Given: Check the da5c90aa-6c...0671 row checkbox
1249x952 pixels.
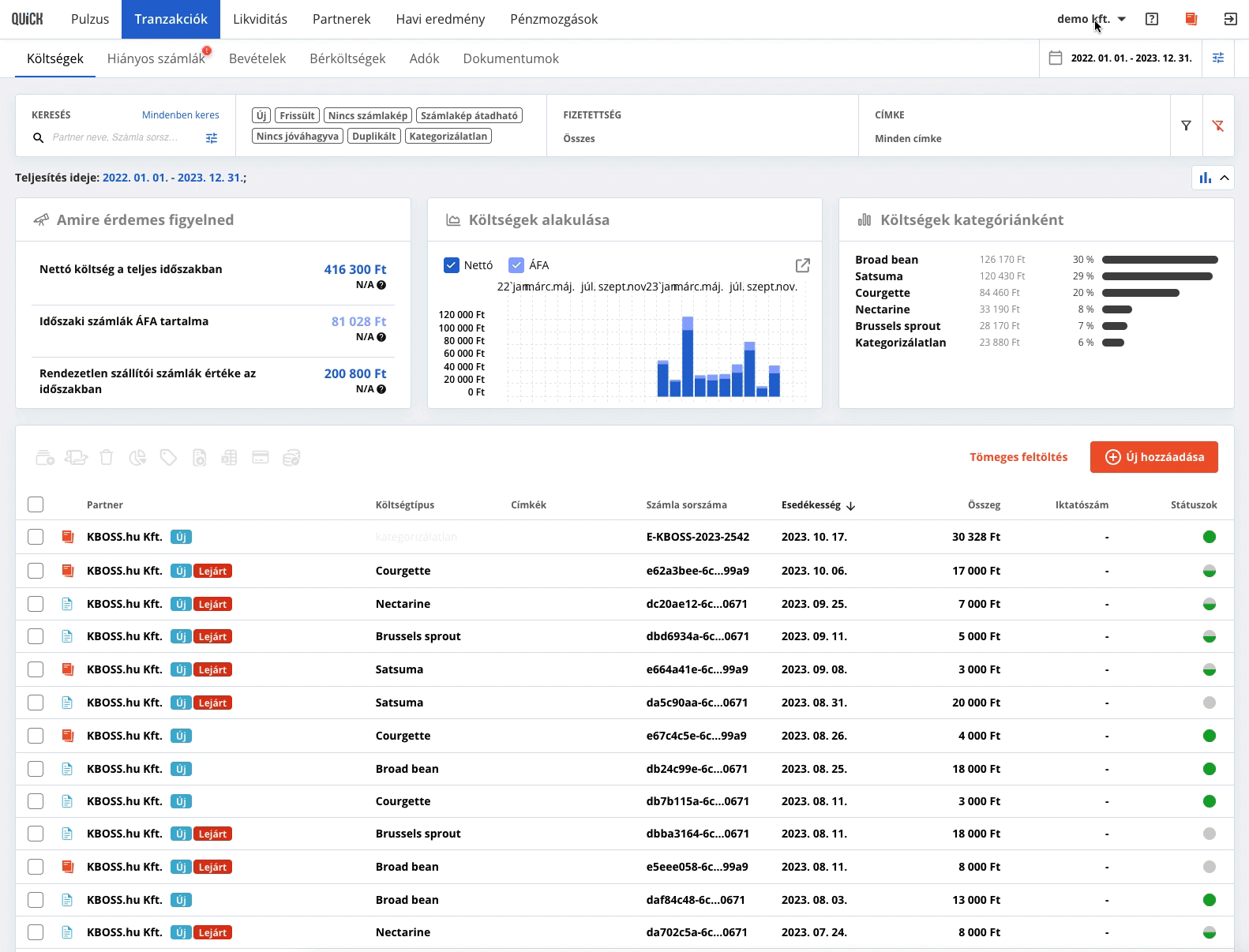Looking at the screenshot, I should pyautogui.click(x=36, y=703).
